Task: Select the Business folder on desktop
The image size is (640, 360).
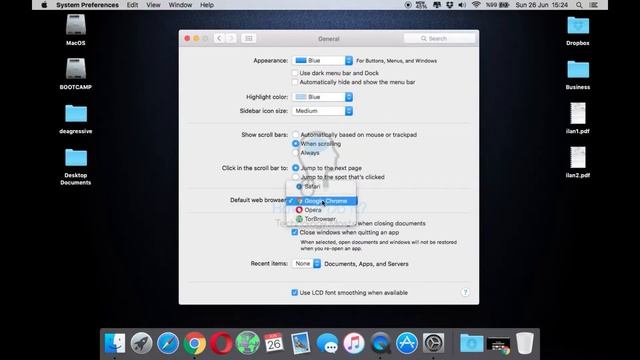Action: click(x=578, y=75)
